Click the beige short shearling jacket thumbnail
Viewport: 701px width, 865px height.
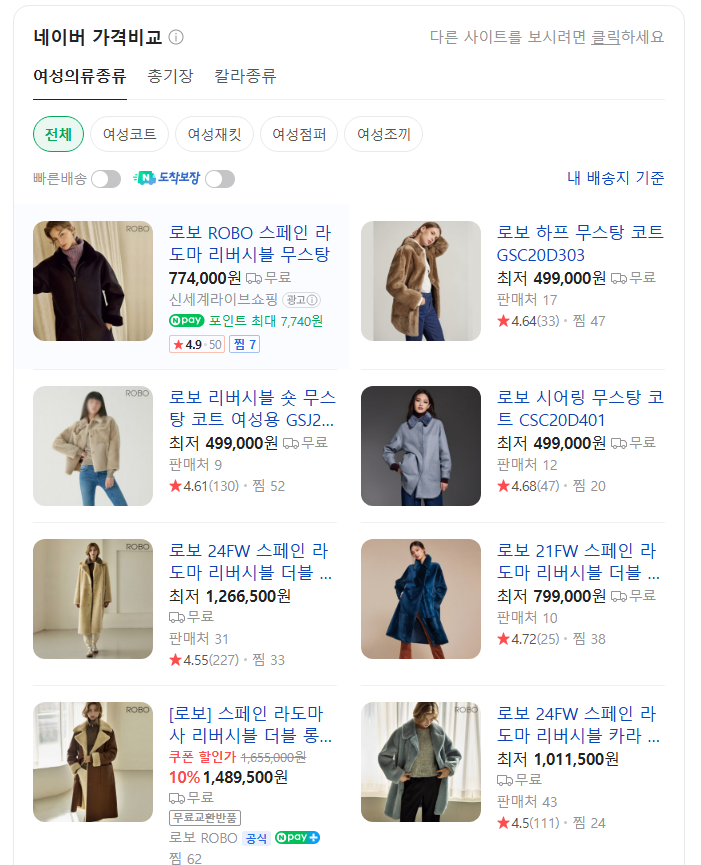point(93,446)
